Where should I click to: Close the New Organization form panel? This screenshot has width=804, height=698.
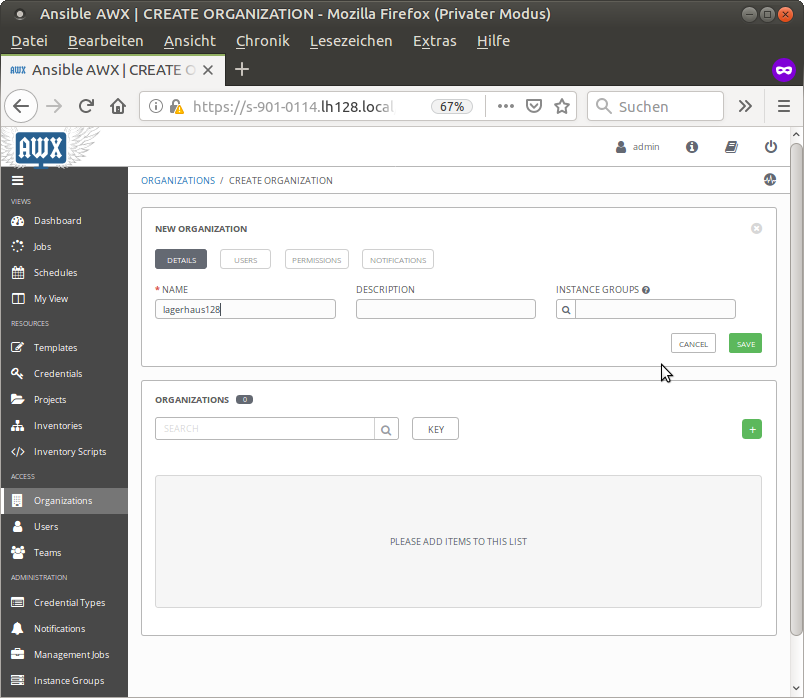point(756,229)
